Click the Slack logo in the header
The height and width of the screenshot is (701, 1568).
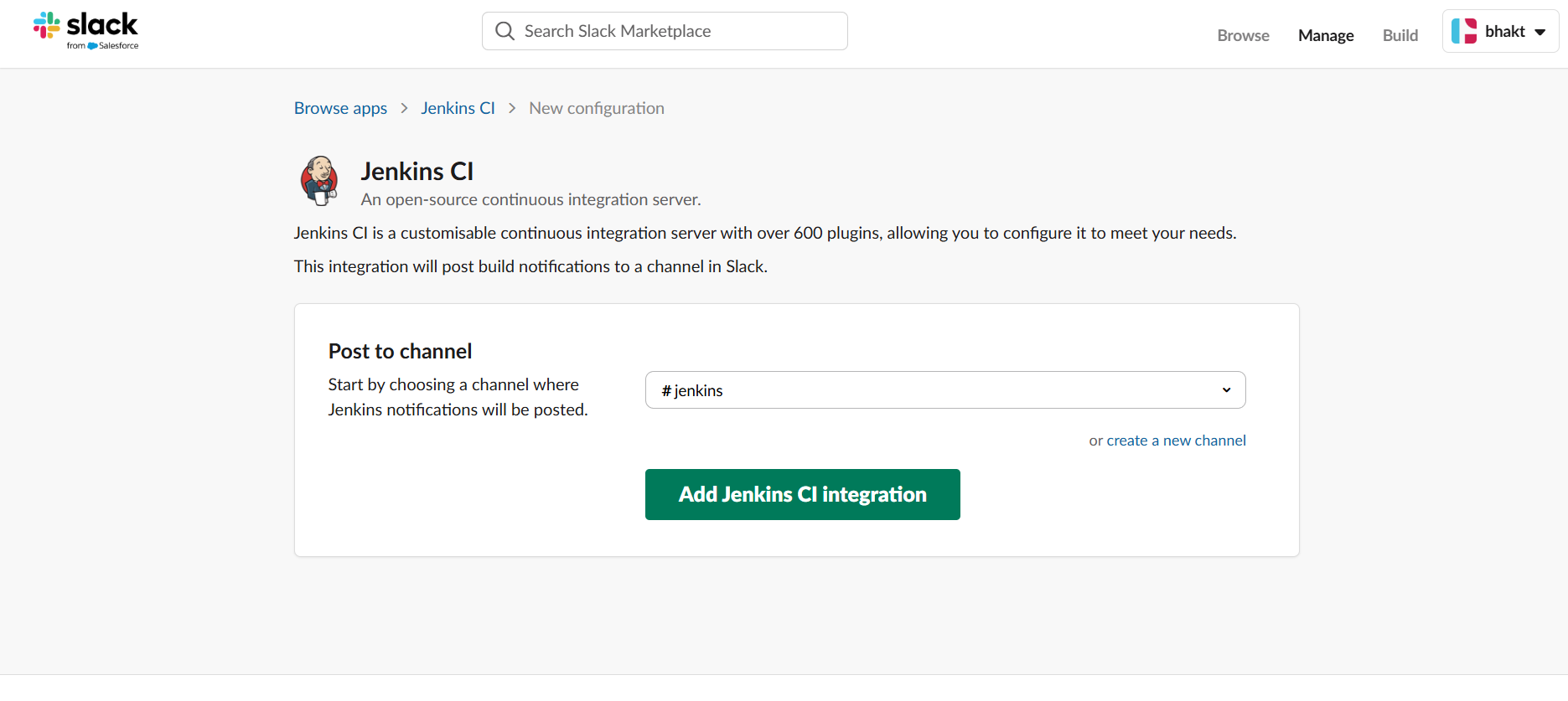[x=85, y=31]
